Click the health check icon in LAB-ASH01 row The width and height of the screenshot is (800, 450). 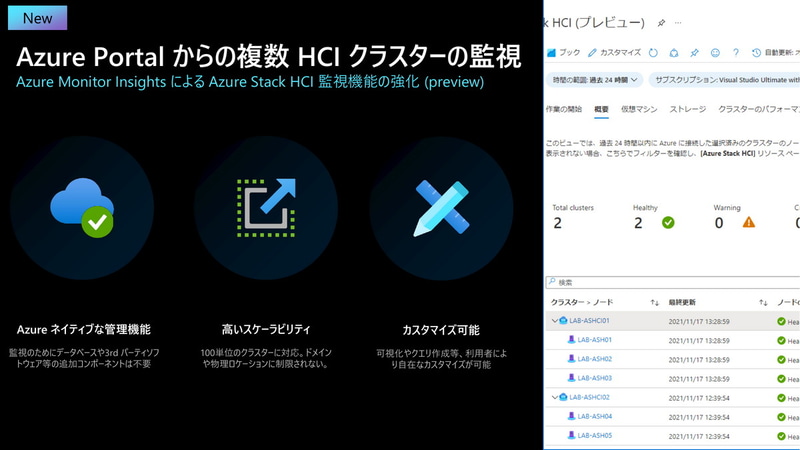click(781, 340)
